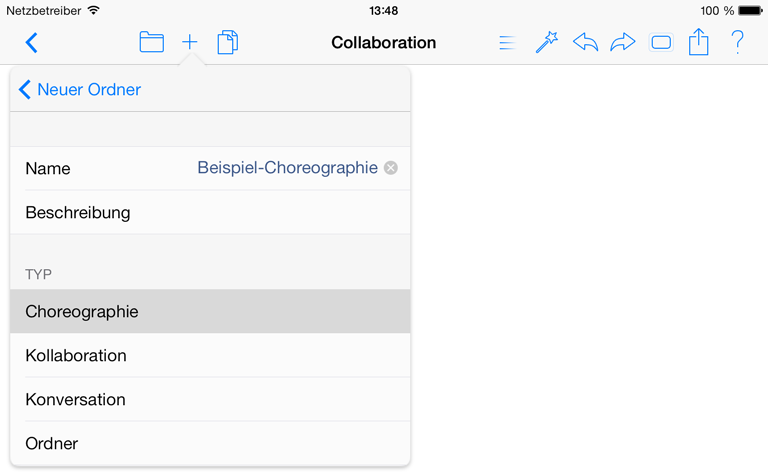
Task: Tap the plus add icon
Action: tap(190, 42)
